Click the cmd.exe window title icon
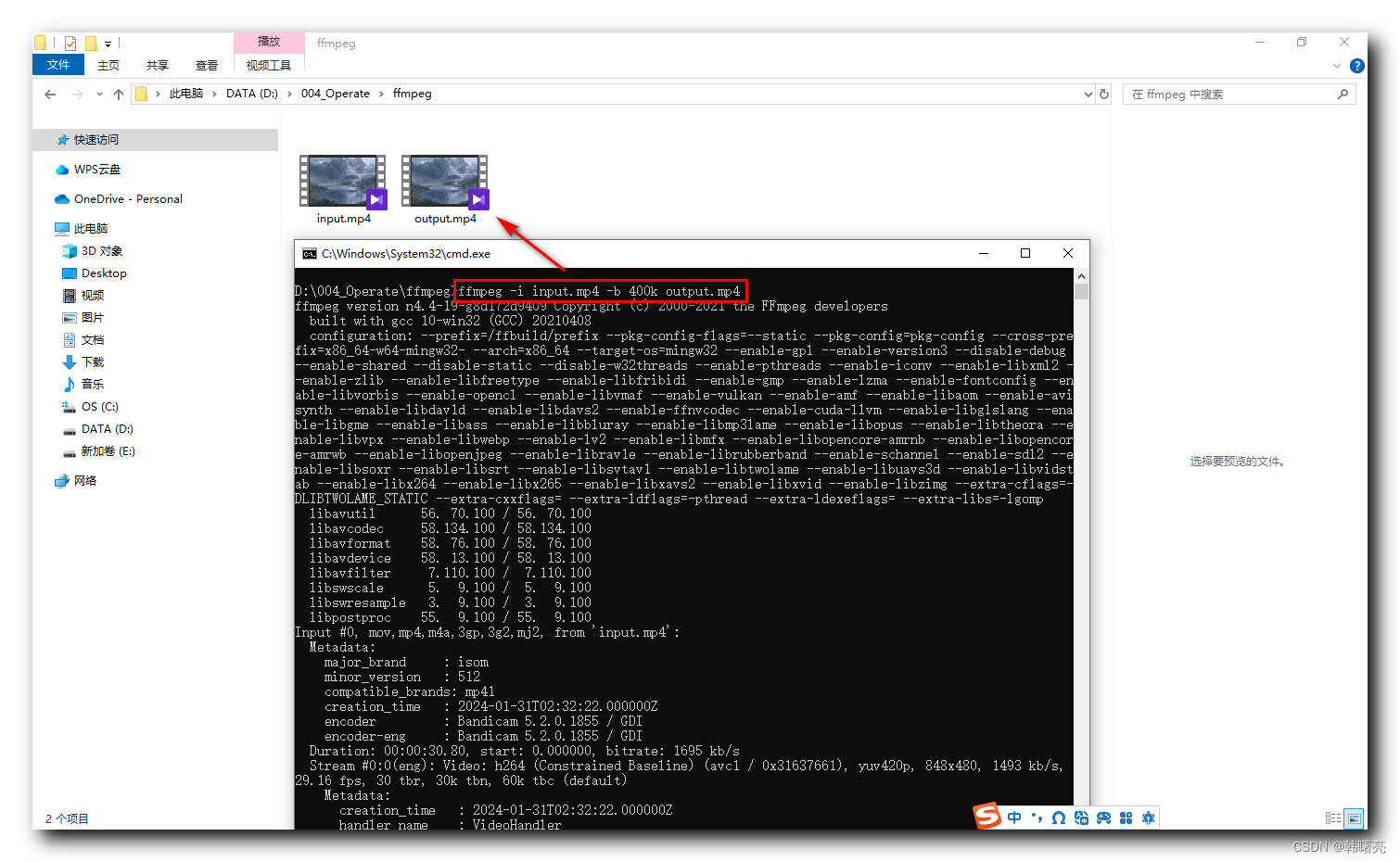Viewport: 1400px width, 862px height. click(x=310, y=253)
